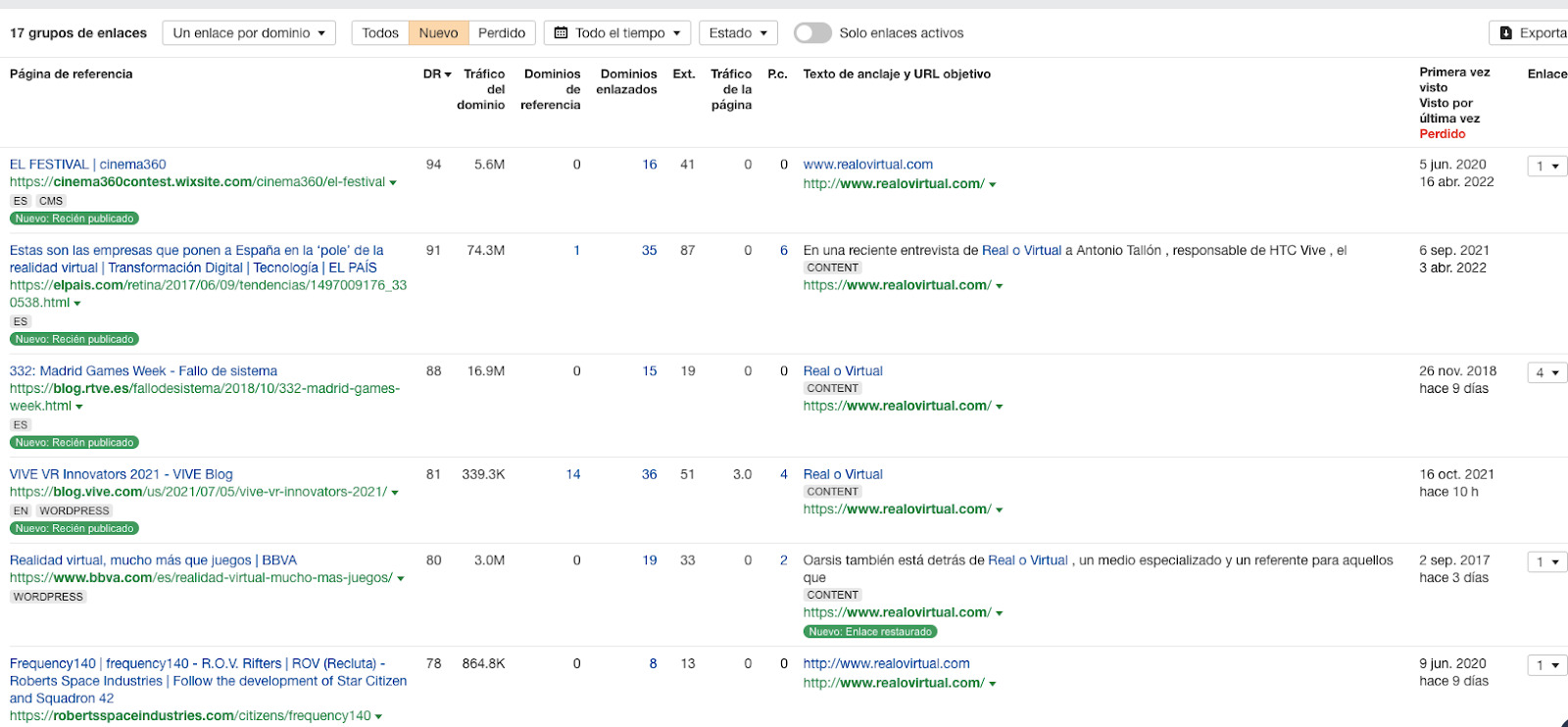1568x727 pixels.
Task: Click date '5 jun. 2020'
Action: pyautogui.click(x=1453, y=165)
